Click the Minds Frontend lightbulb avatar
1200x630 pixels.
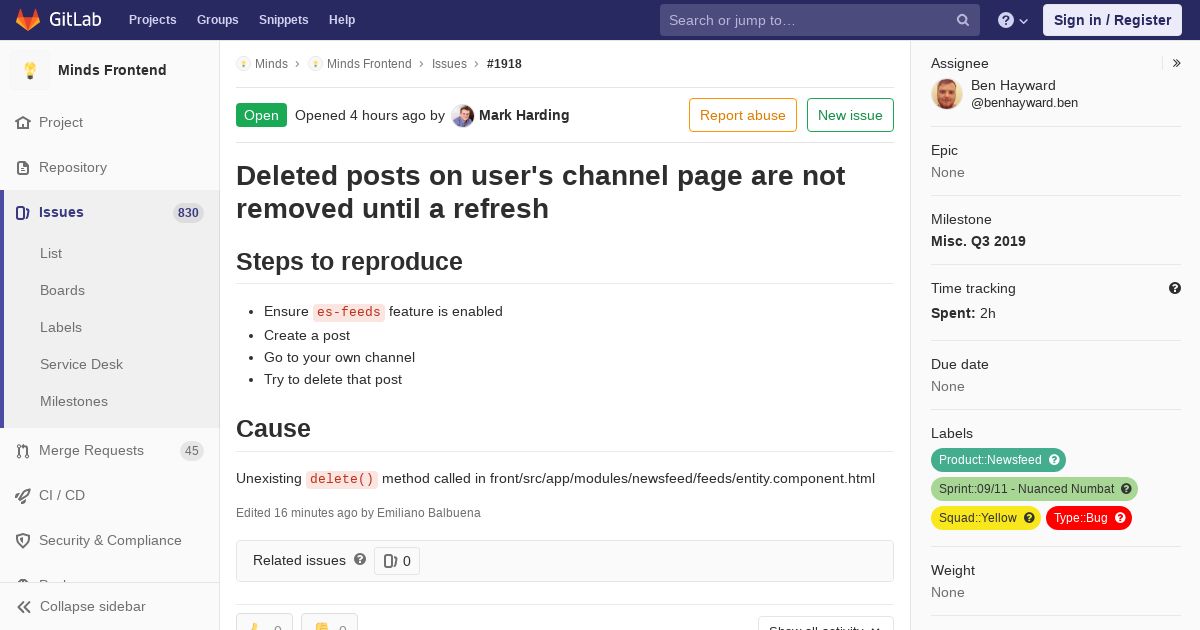(30, 70)
